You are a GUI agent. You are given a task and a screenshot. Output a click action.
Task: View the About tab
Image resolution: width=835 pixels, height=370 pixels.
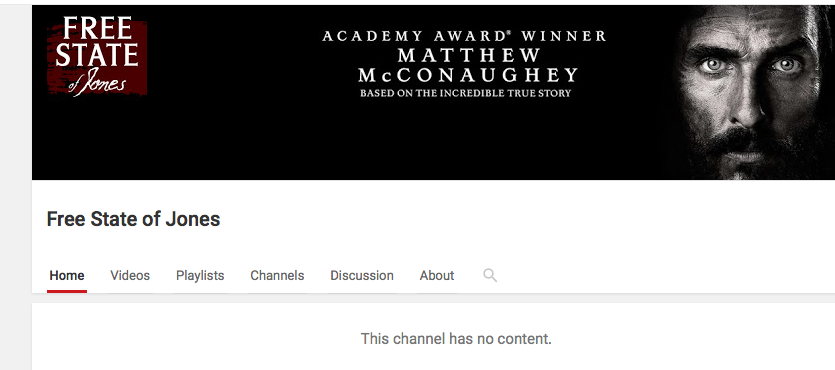pyautogui.click(x=437, y=276)
